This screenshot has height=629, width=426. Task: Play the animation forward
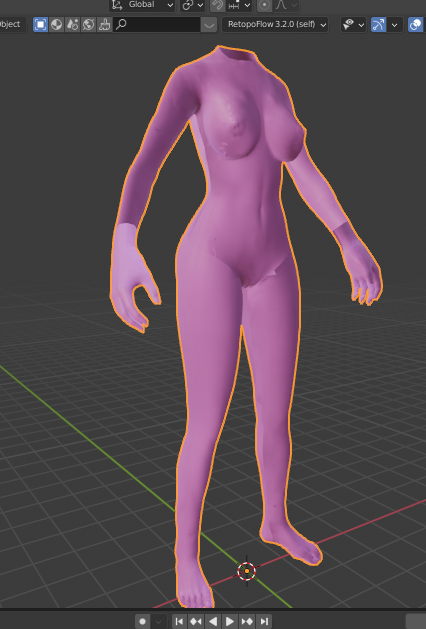pyautogui.click(x=230, y=621)
